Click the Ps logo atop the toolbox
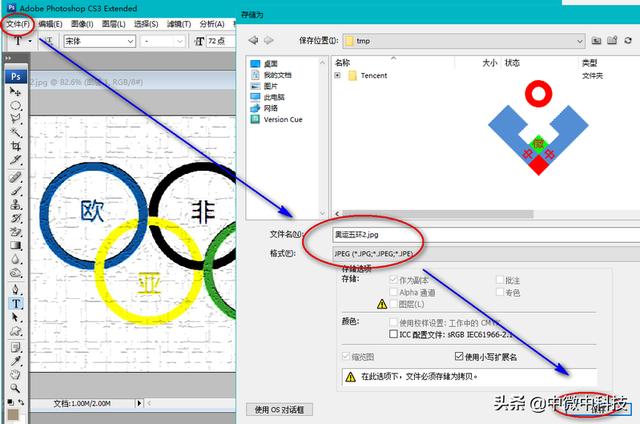The image size is (640, 424). [16, 76]
